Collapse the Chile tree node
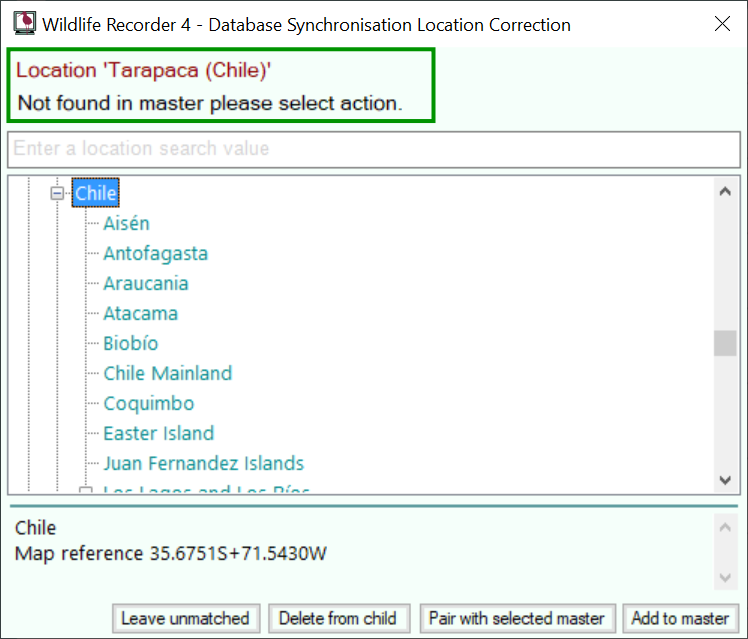Screen dimensions: 748x639 click(57, 194)
